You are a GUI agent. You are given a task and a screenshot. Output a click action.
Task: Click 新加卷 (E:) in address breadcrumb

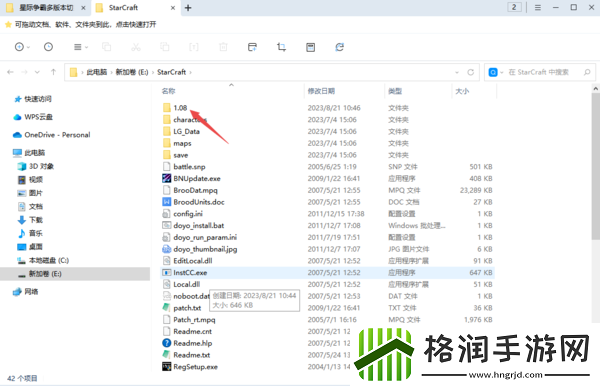132,72
